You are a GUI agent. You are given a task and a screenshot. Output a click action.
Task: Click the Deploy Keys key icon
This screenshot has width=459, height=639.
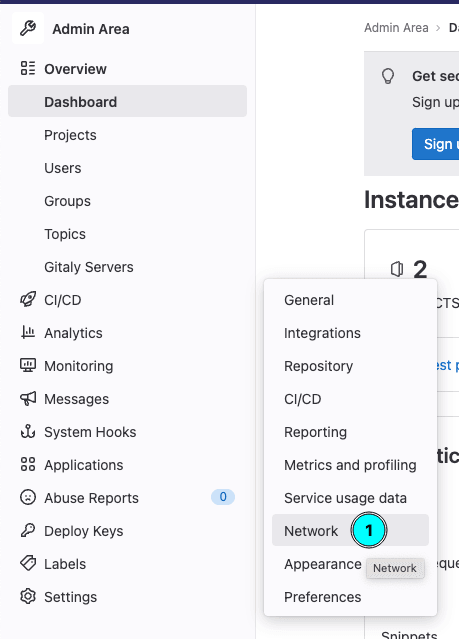click(28, 530)
